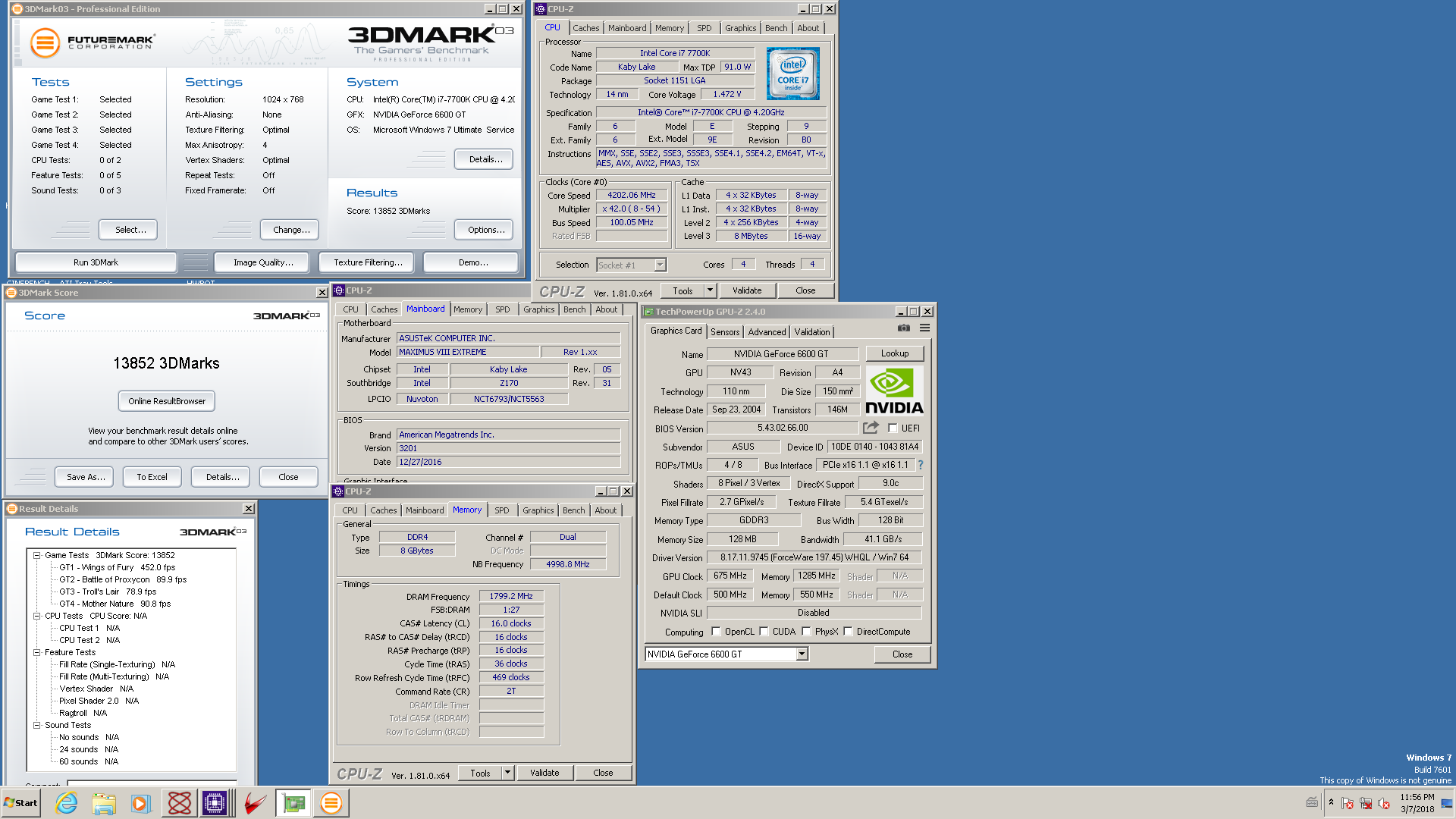Switch to Sensors tab in GPU-Z

point(724,332)
